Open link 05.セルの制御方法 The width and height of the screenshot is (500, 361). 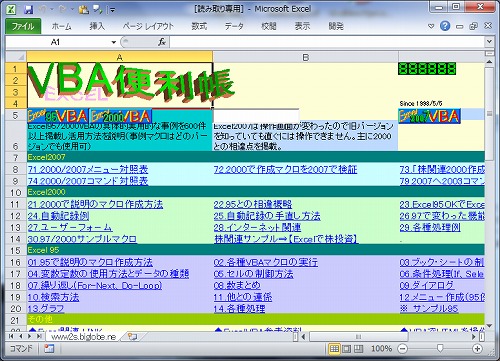tap(253, 274)
